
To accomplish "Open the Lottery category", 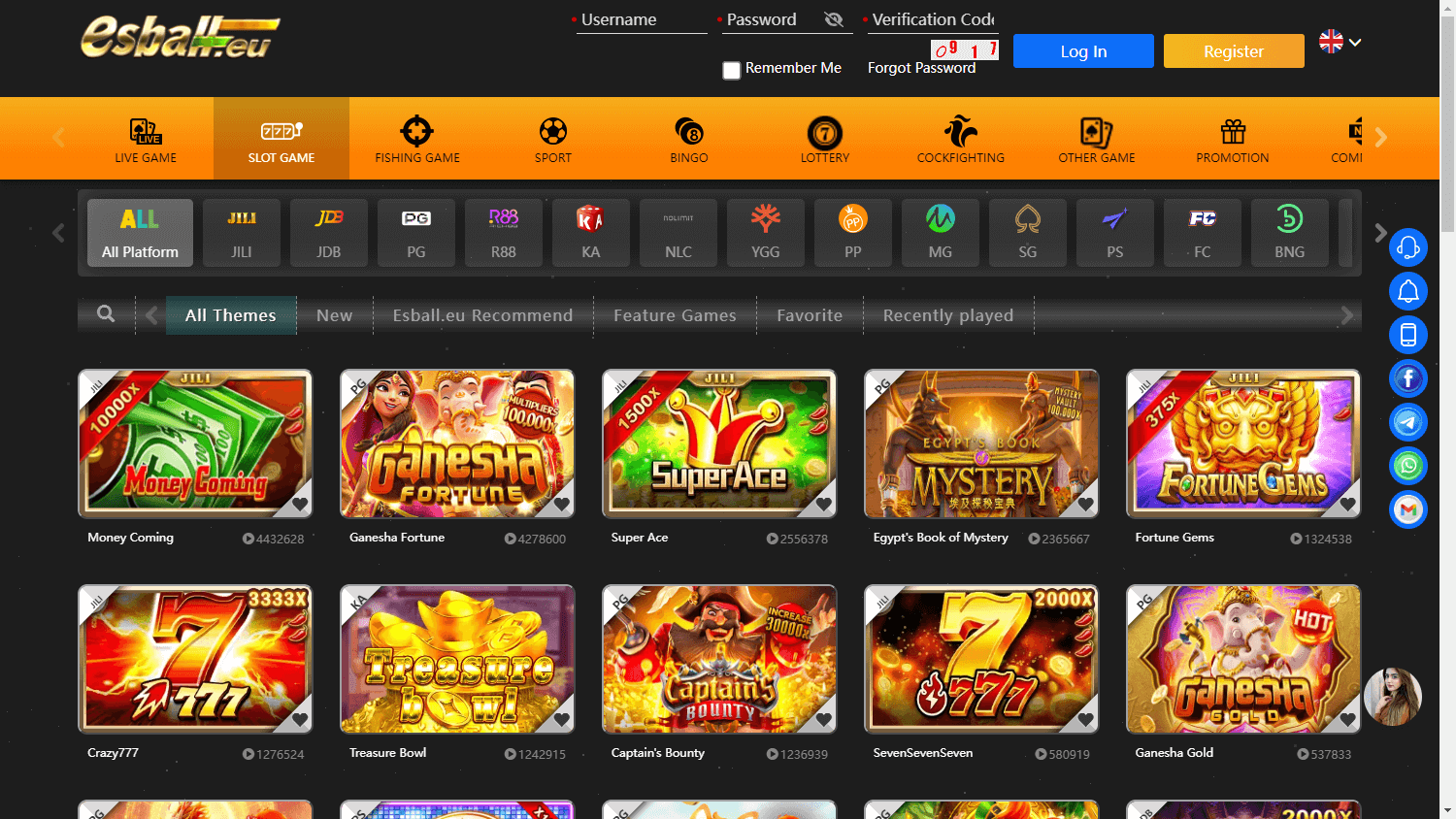I will [825, 139].
